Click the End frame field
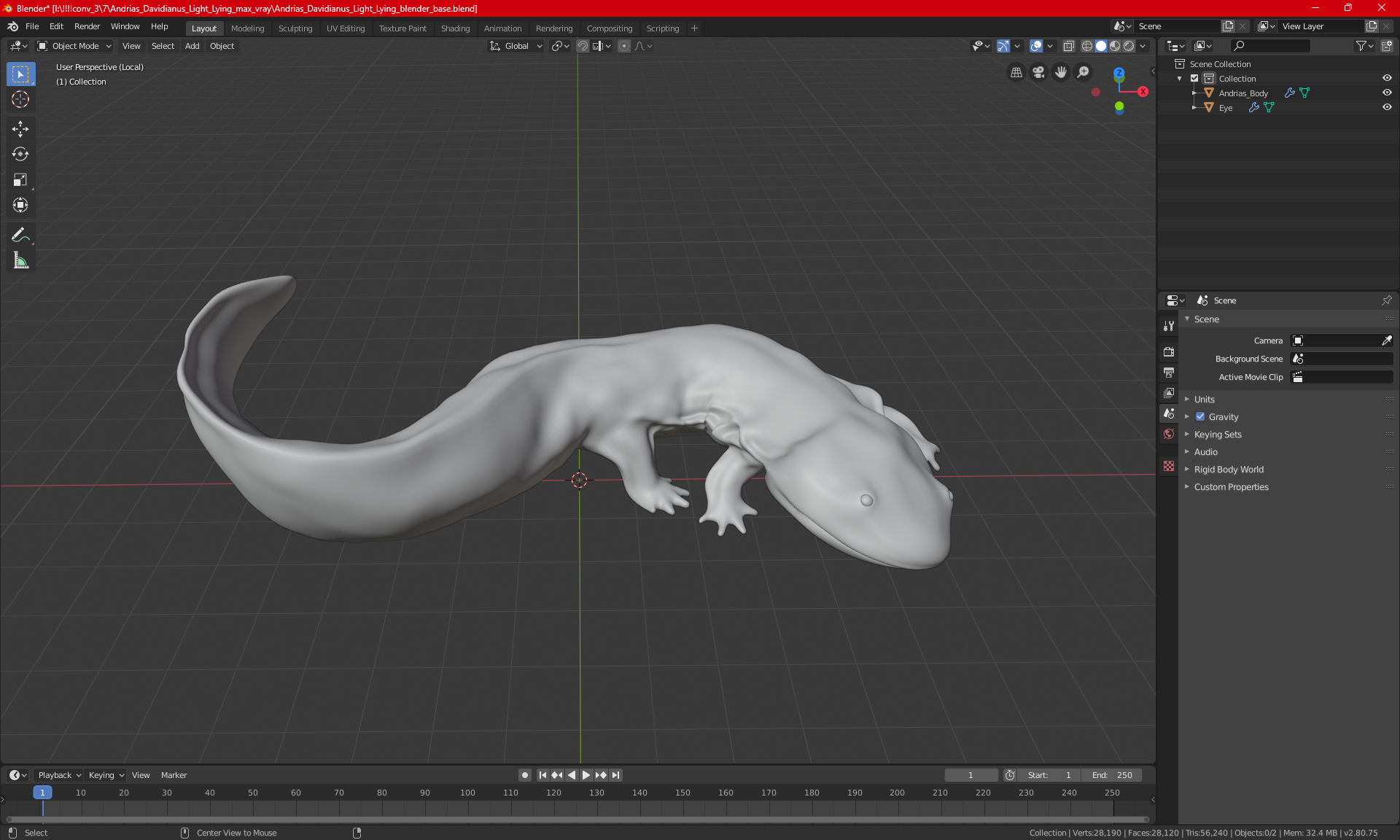 pyautogui.click(x=1112, y=775)
